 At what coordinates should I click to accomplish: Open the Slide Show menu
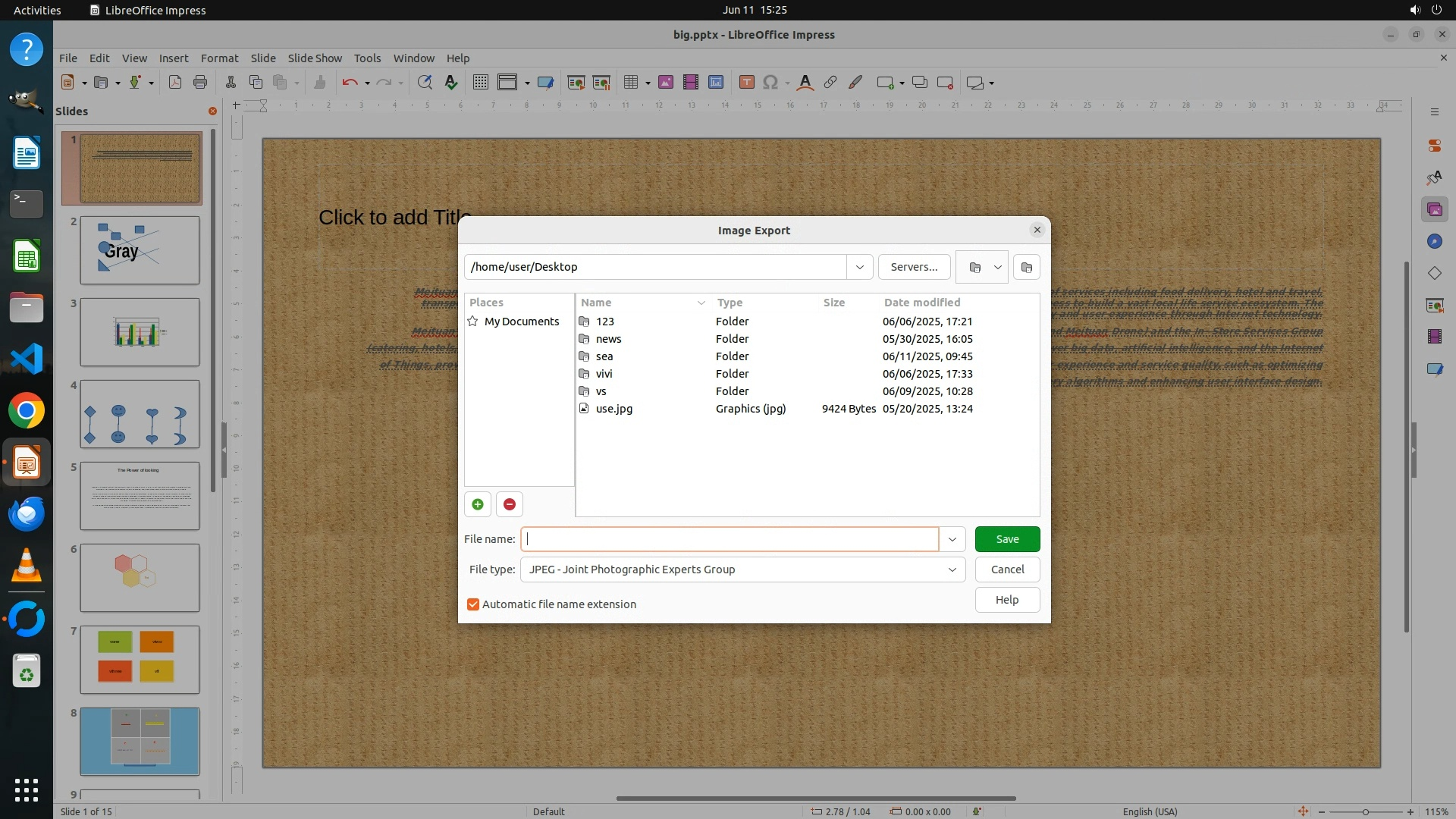(315, 58)
